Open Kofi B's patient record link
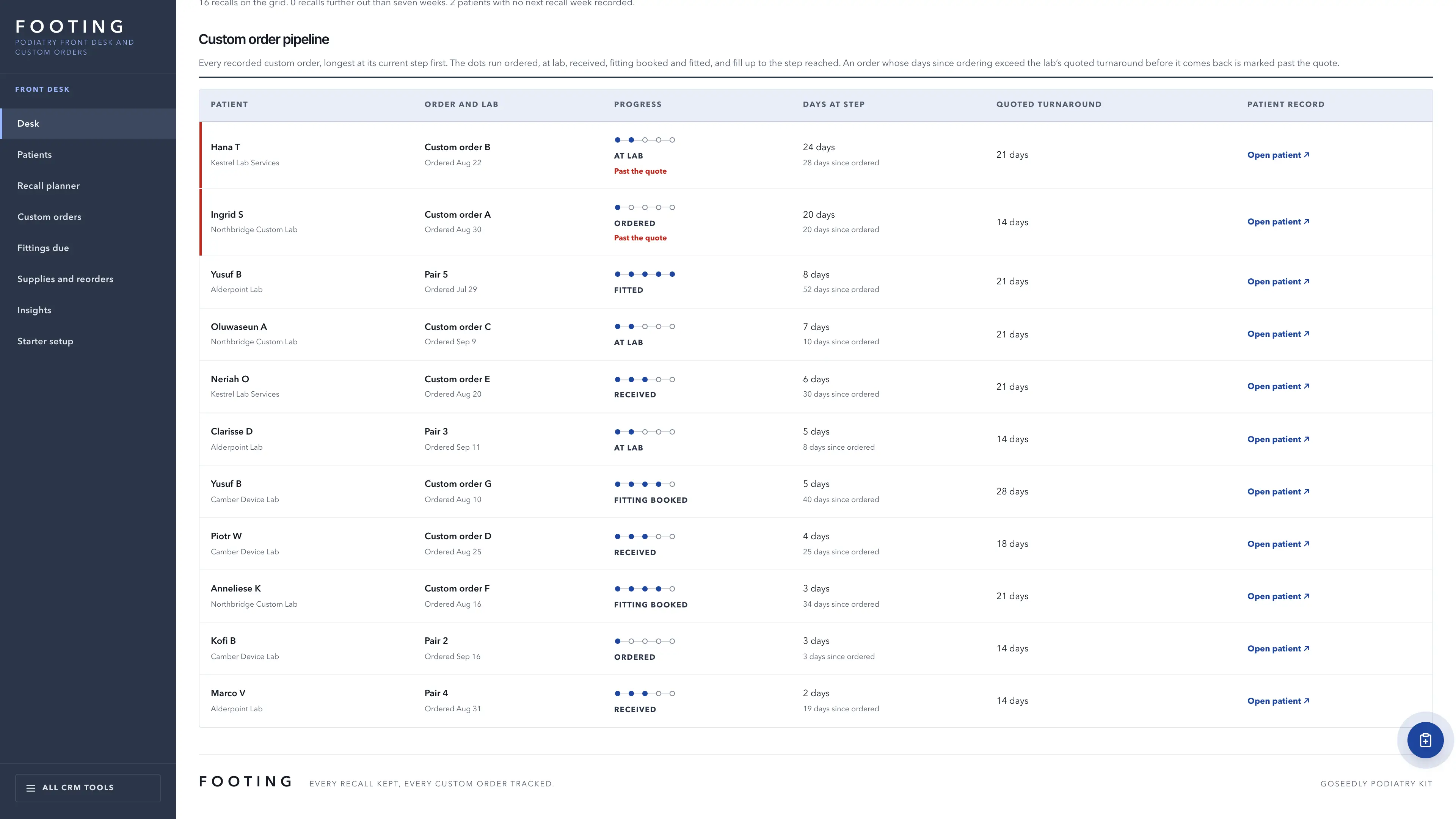Image resolution: width=1456 pixels, height=819 pixels. [x=1278, y=648]
